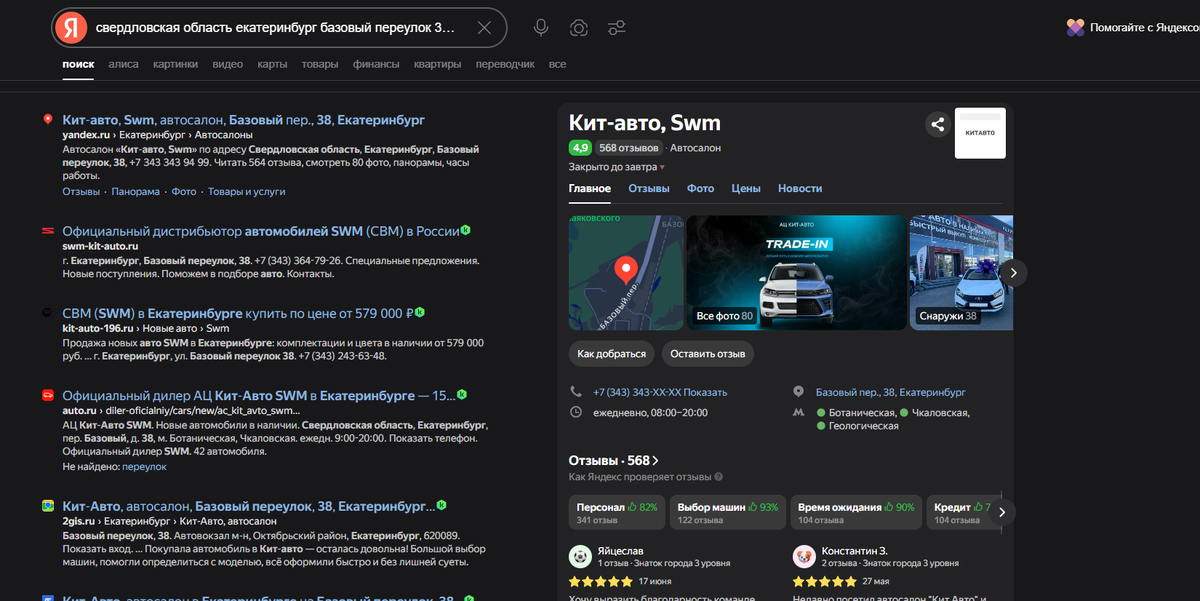Expand 'Закрыто до завтра' hours dropdown
This screenshot has width=1200, height=601.
[617, 167]
